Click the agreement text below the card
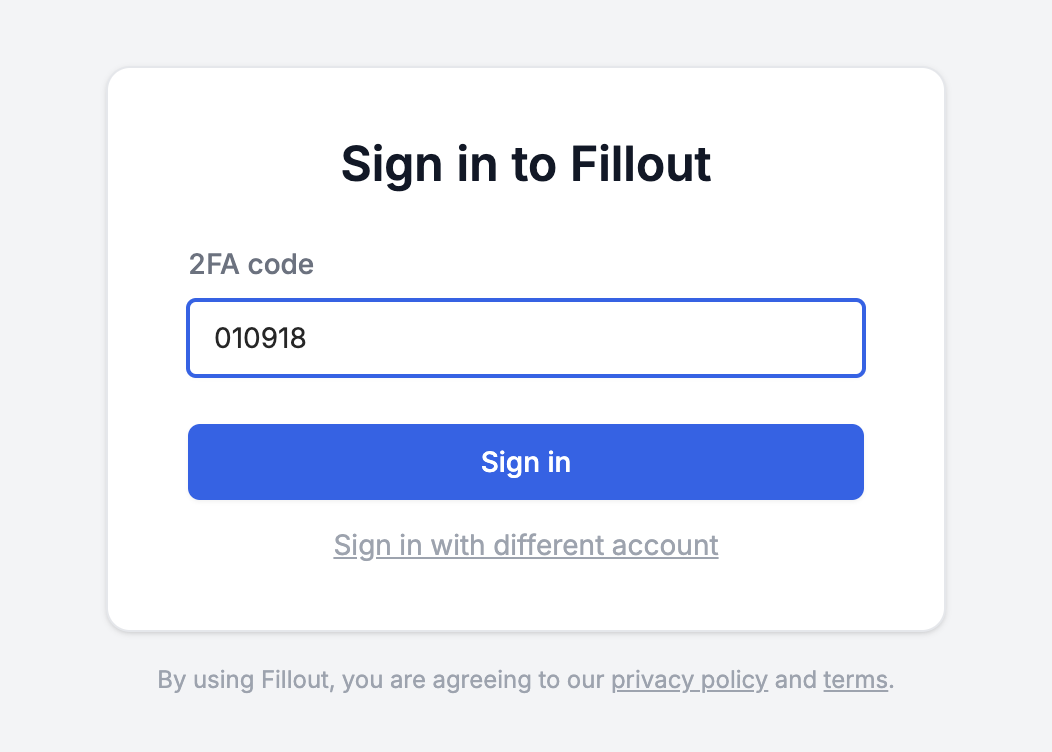The width and height of the screenshot is (1052, 752). 525,680
